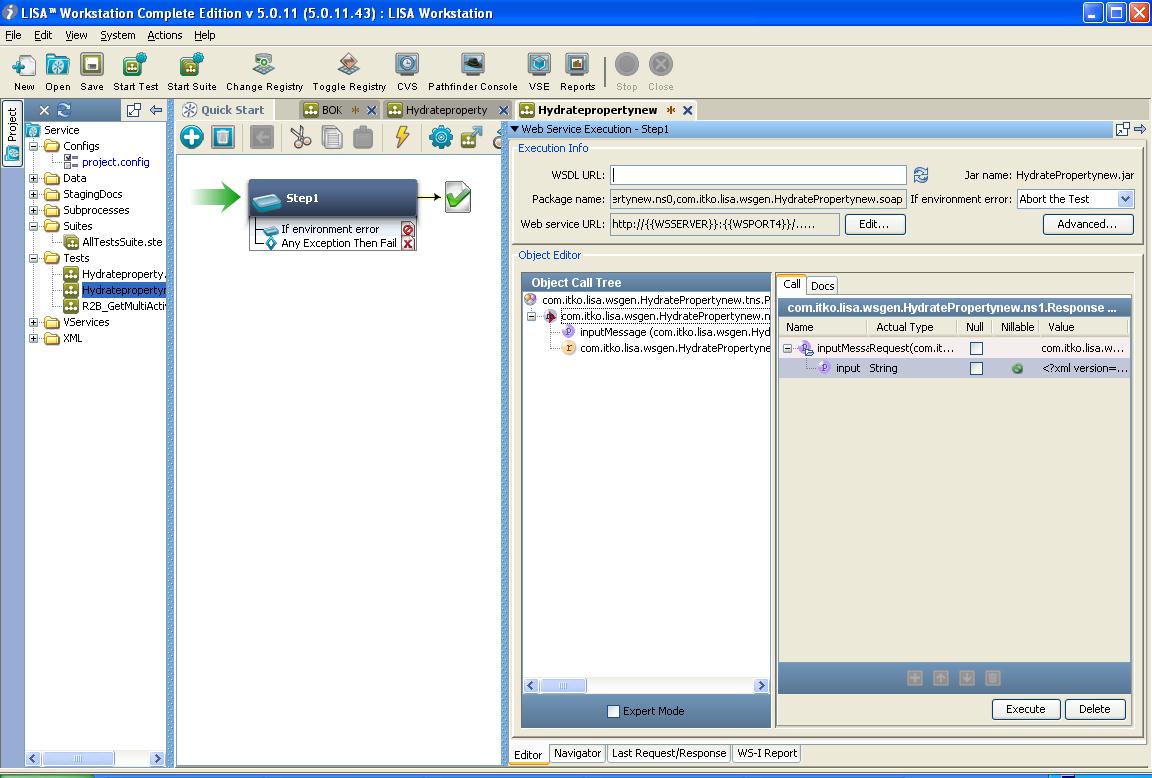Screen dimensions: 1152x778
Task: Check Null for the input String row
Action: (x=976, y=368)
